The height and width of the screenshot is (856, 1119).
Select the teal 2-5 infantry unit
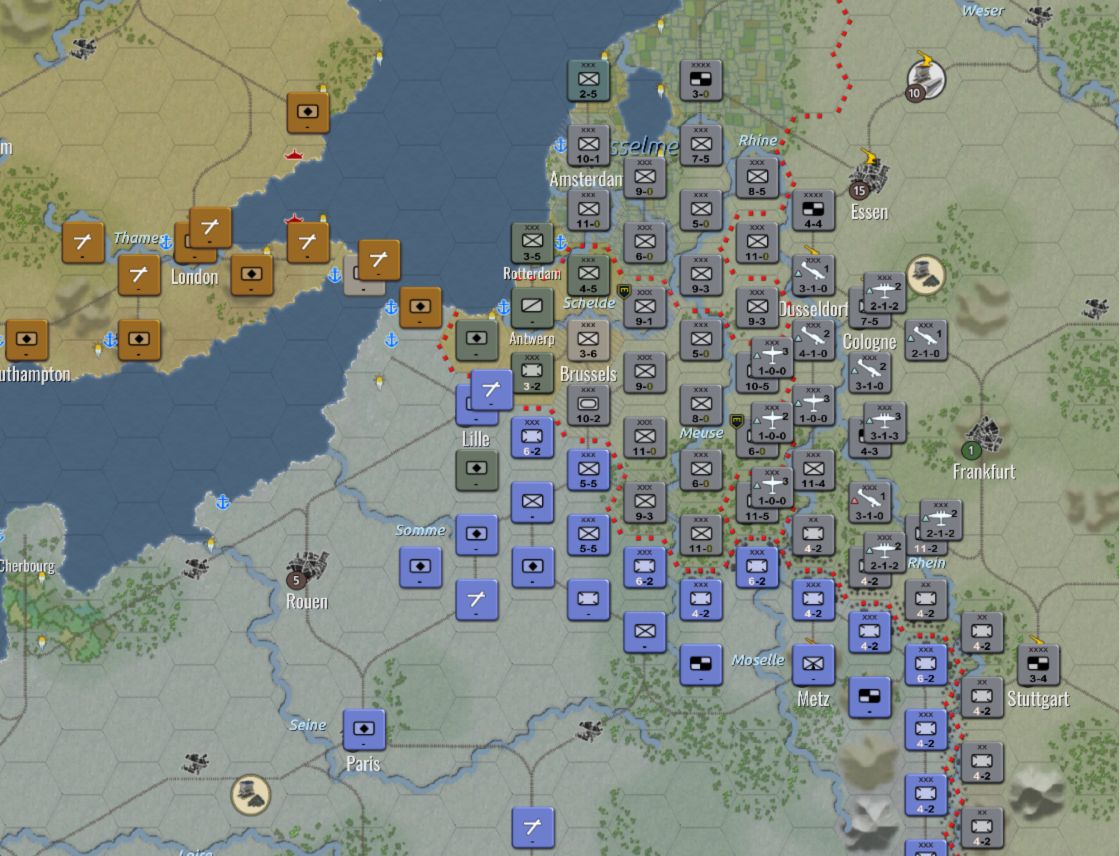(x=588, y=80)
